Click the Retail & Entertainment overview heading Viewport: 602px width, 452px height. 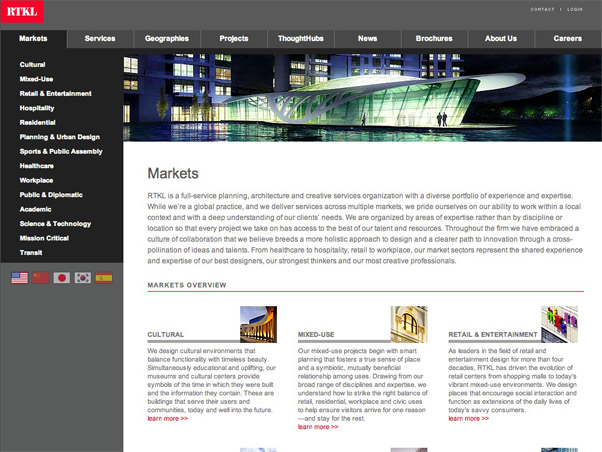click(x=493, y=334)
